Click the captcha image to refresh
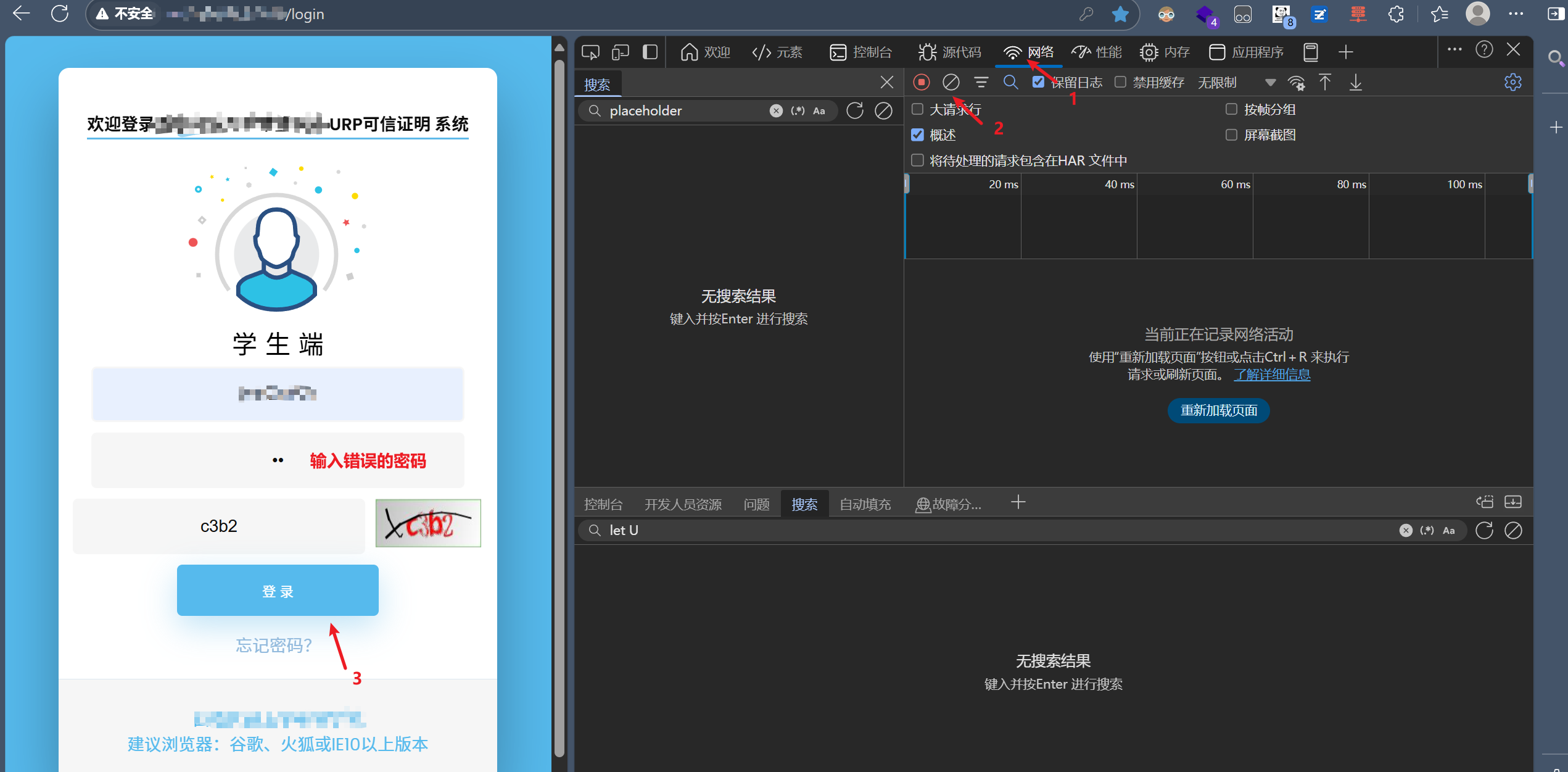The image size is (1568, 772). (x=428, y=524)
